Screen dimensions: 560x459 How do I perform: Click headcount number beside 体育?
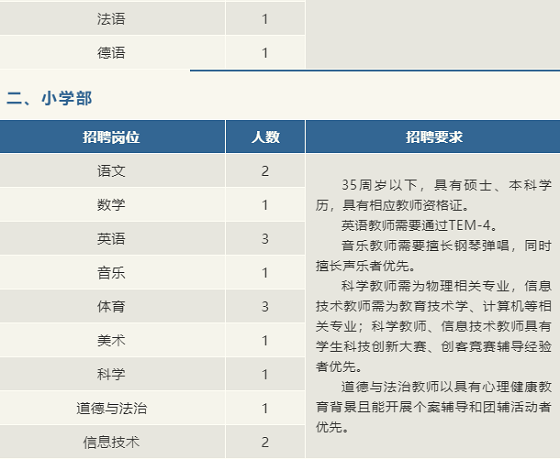click(x=265, y=306)
